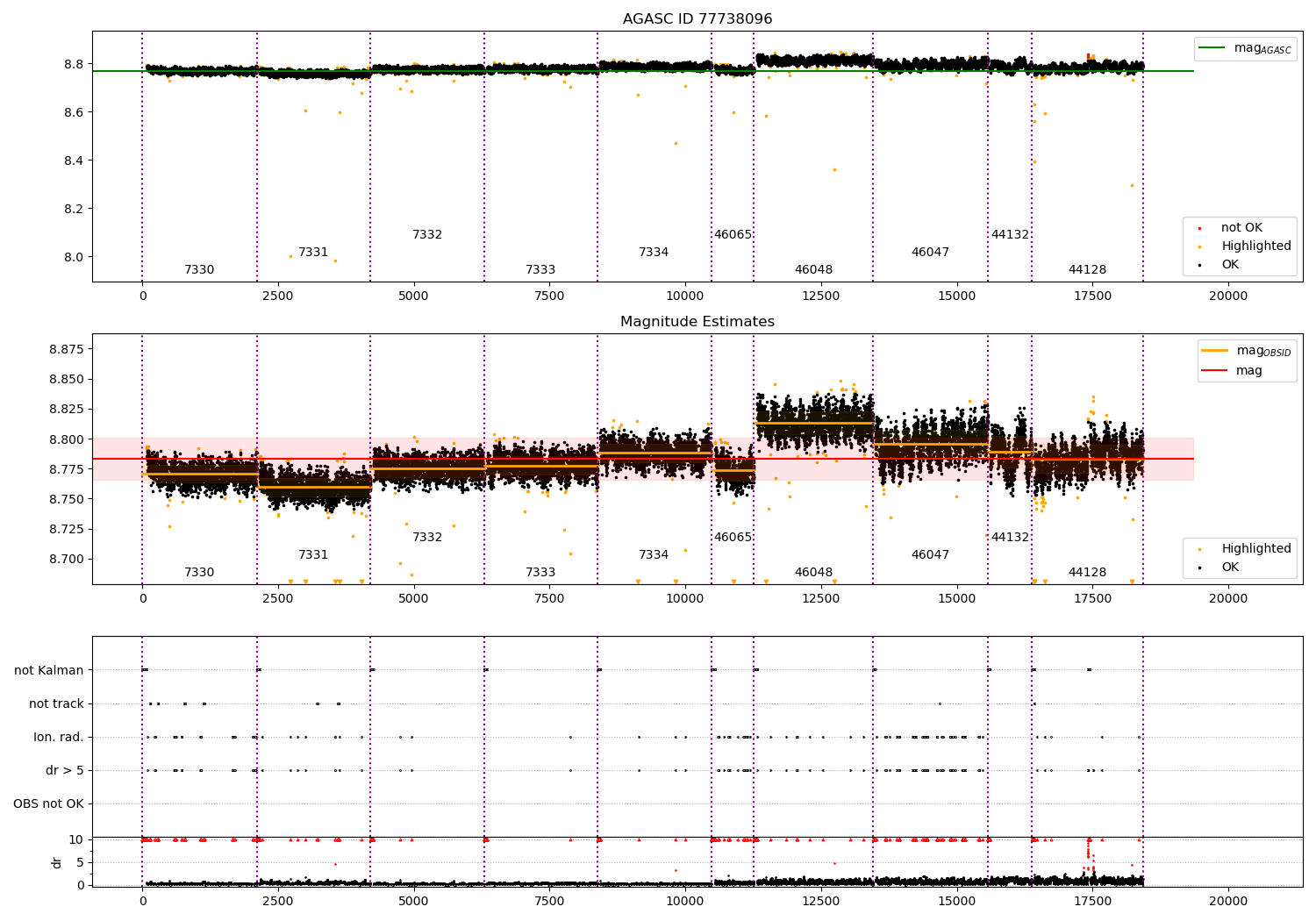The width and height of the screenshot is (1316, 921).
Task: Click x-axis tick 12500 in top plot
Action: click(821, 296)
